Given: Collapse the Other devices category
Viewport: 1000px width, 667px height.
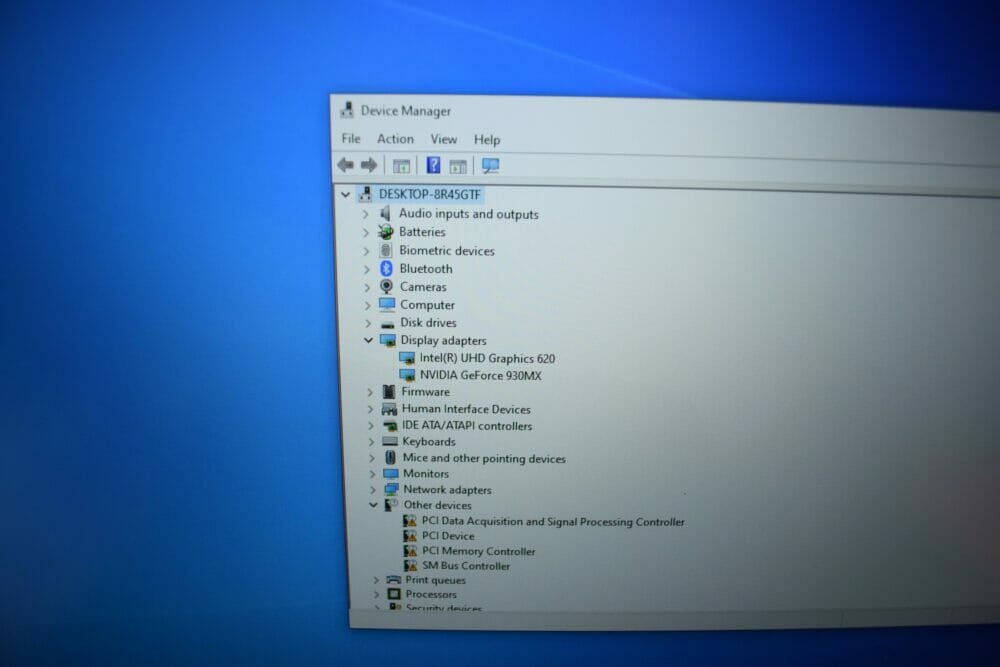Looking at the screenshot, I should (x=373, y=504).
